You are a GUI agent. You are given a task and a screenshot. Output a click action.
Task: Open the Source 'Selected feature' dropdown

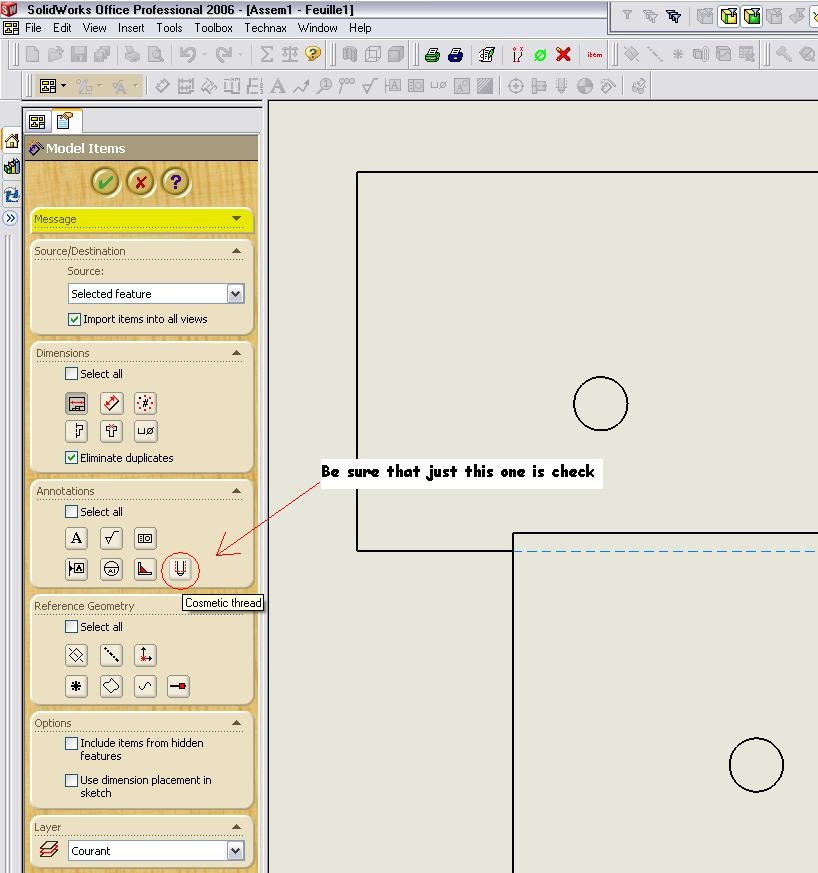(x=236, y=293)
